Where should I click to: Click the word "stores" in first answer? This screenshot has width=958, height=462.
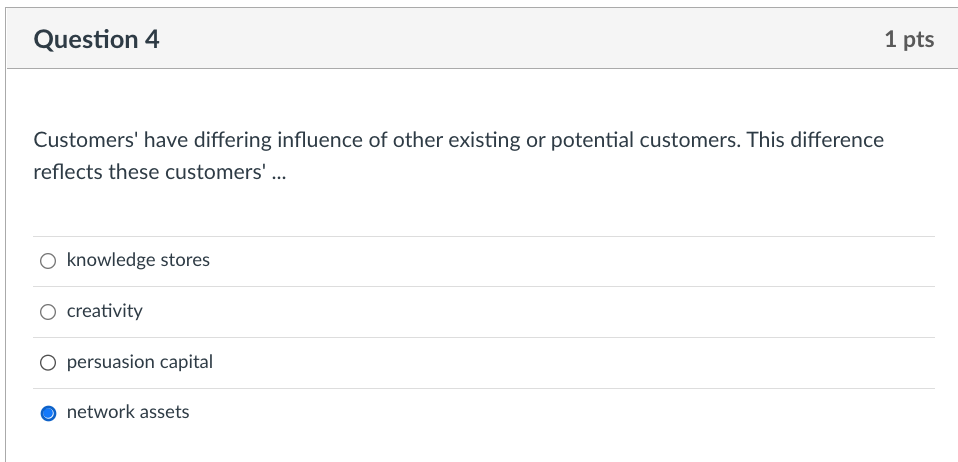(x=185, y=260)
